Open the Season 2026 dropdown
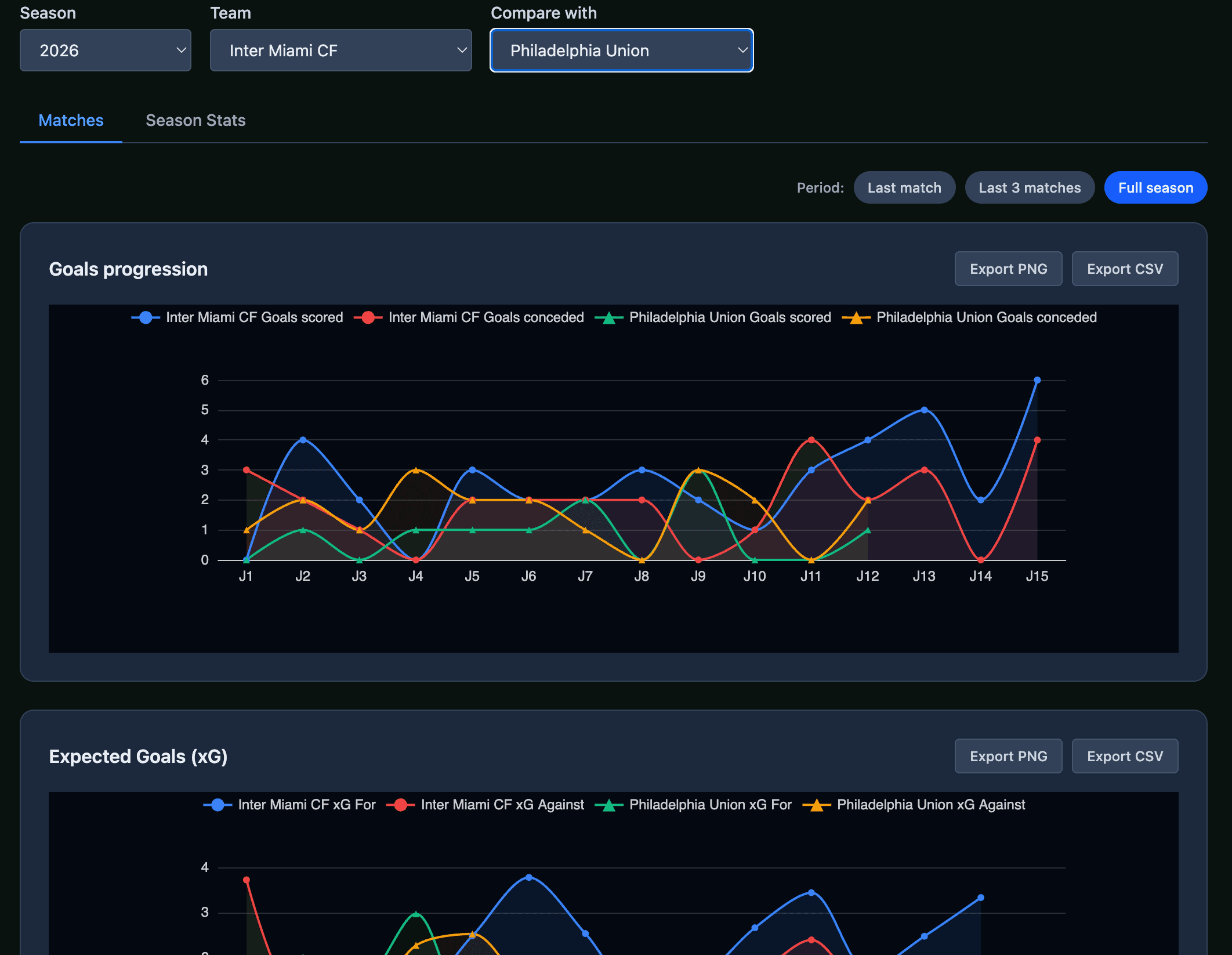The height and width of the screenshot is (955, 1232). tap(106, 50)
